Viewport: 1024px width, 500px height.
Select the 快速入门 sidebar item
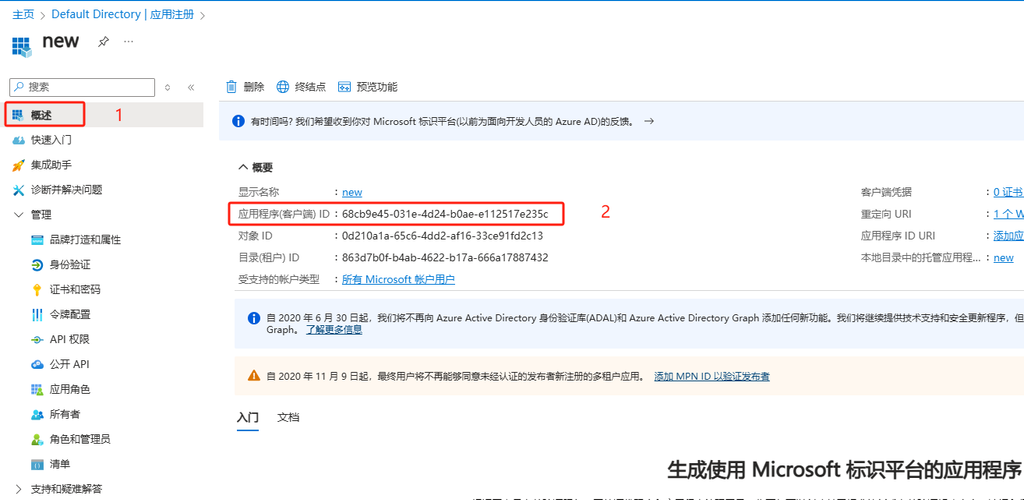[x=51, y=140]
